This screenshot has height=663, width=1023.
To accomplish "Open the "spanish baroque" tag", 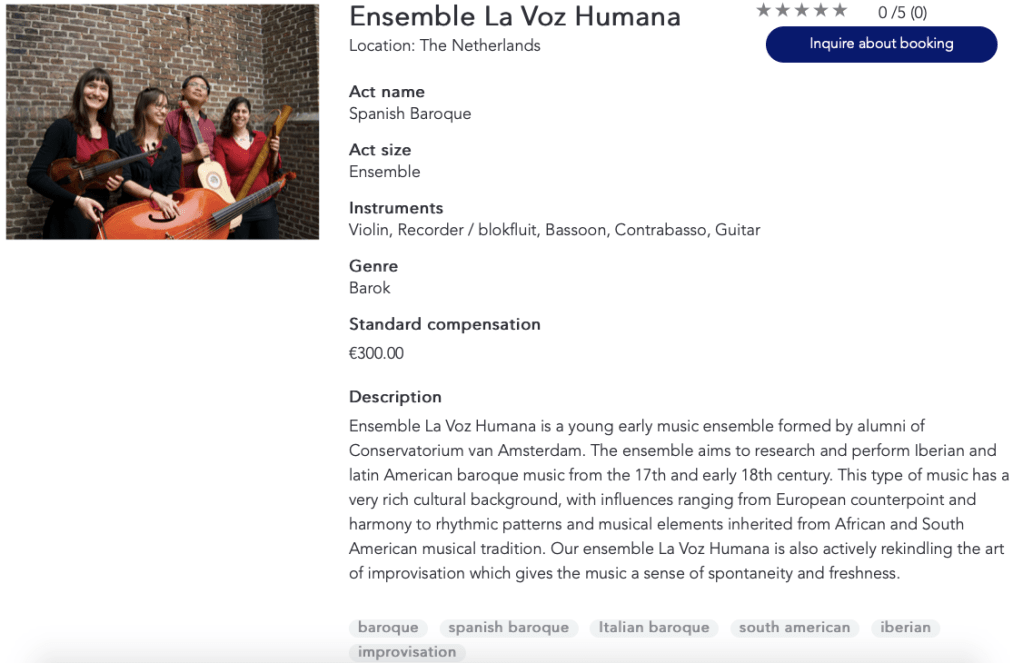I will (x=508, y=628).
